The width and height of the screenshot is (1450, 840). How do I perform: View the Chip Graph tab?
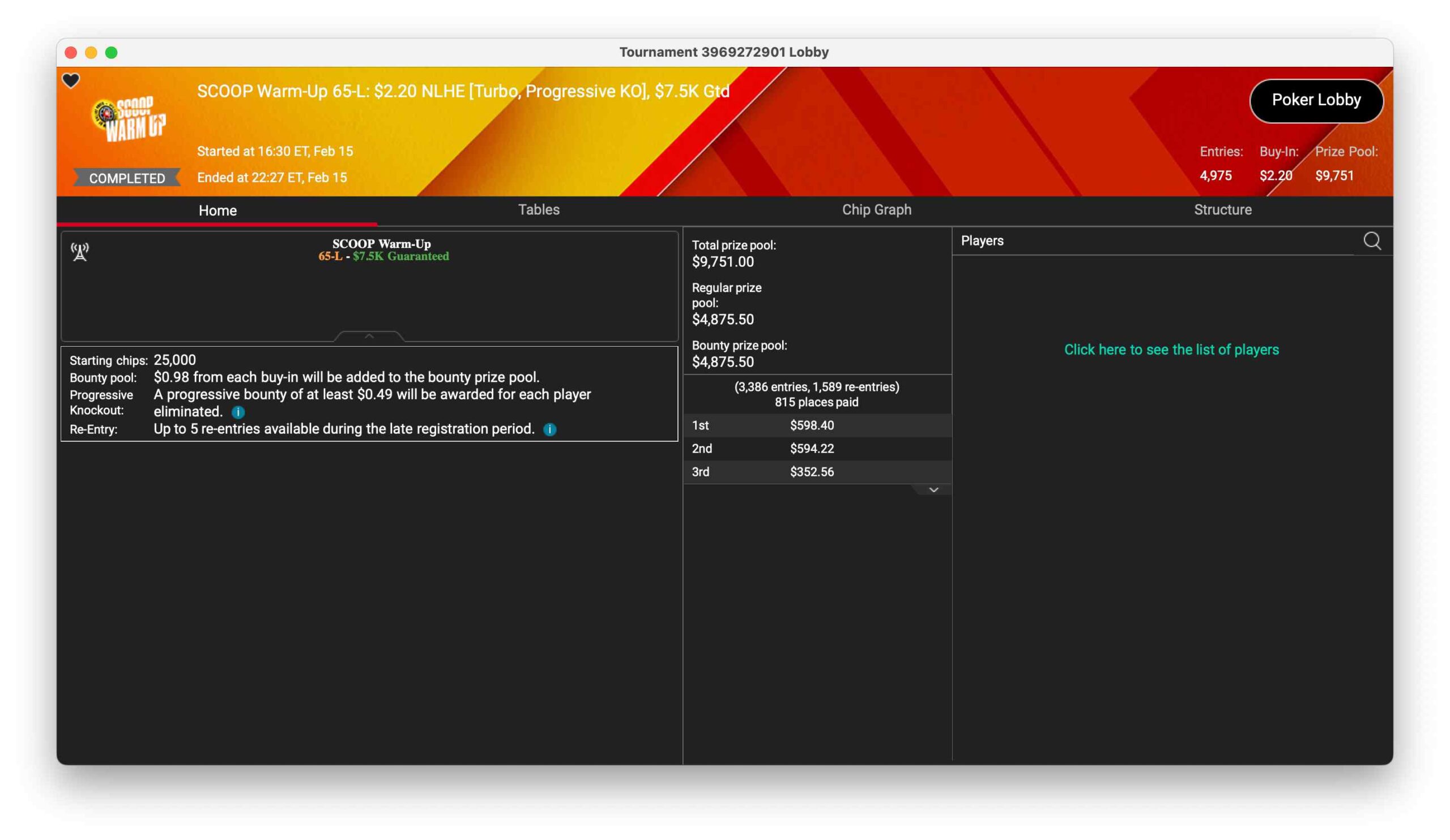click(x=876, y=210)
